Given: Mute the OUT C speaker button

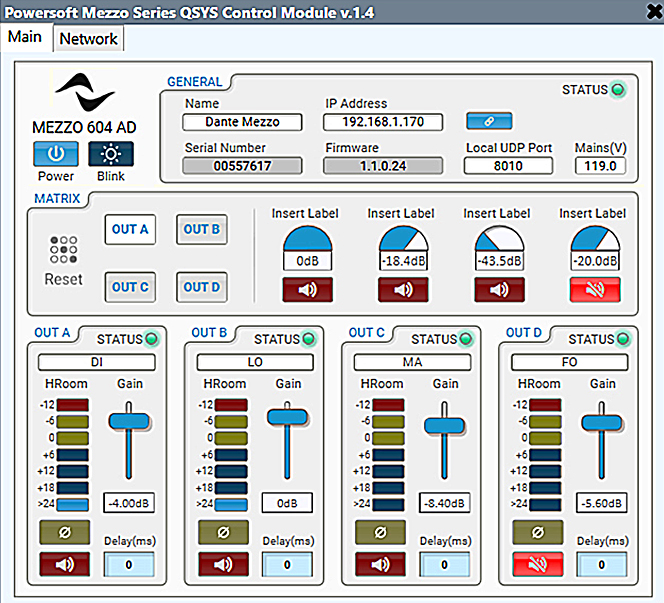Looking at the screenshot, I should point(380,564).
